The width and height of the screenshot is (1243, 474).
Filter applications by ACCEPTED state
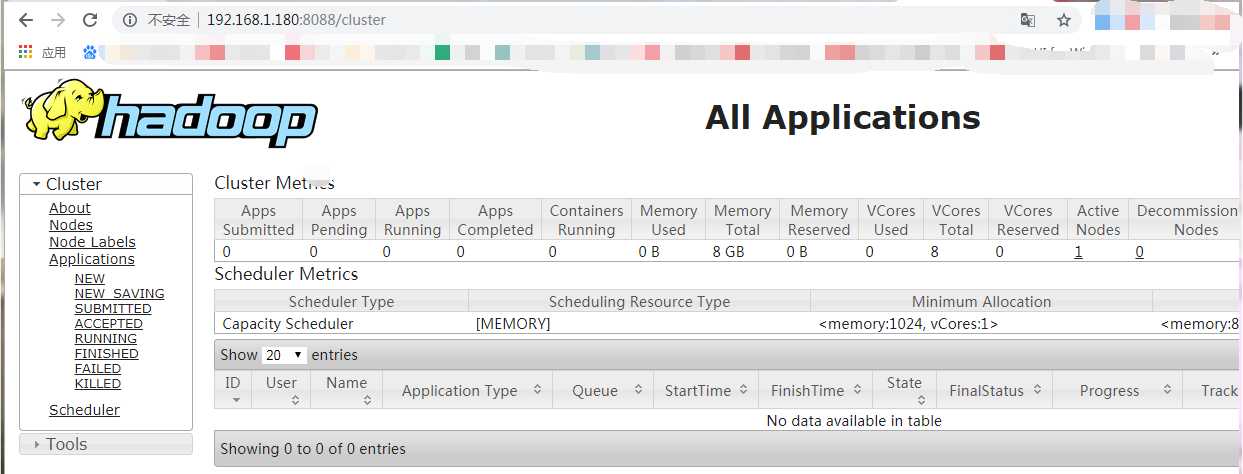[108, 324]
